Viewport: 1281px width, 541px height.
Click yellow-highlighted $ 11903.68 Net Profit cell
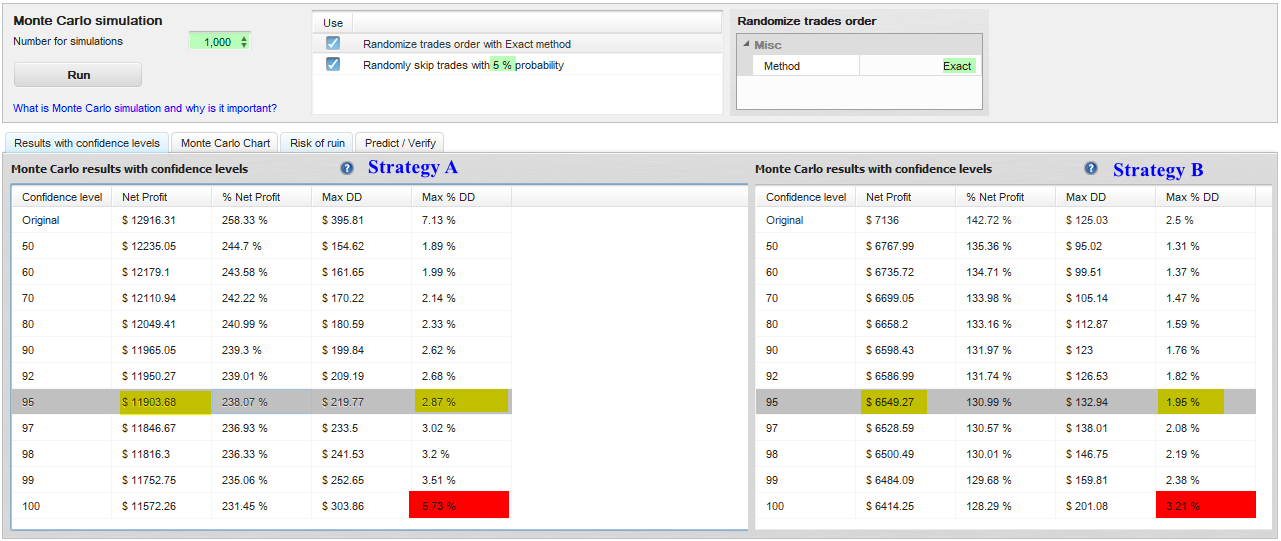tap(160, 402)
